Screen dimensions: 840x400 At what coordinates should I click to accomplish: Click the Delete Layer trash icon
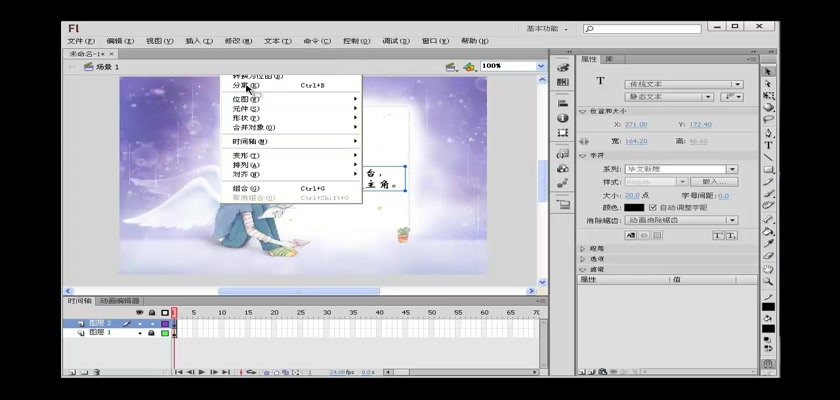pos(97,372)
